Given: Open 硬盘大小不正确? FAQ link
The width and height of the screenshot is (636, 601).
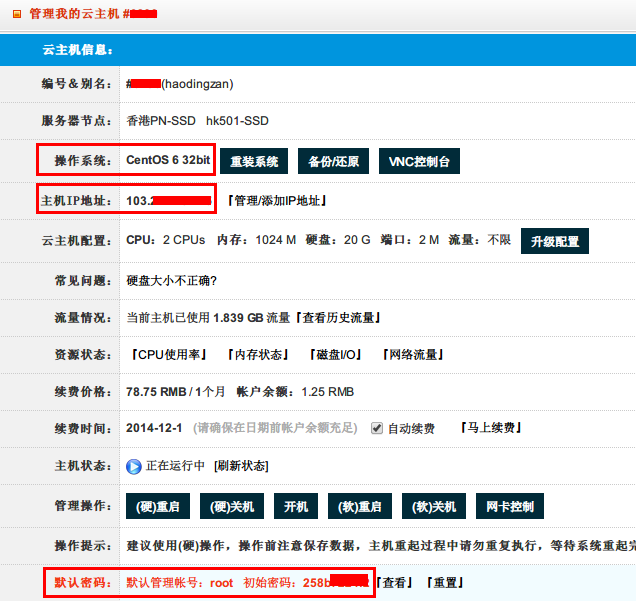Looking at the screenshot, I should pos(172,280).
